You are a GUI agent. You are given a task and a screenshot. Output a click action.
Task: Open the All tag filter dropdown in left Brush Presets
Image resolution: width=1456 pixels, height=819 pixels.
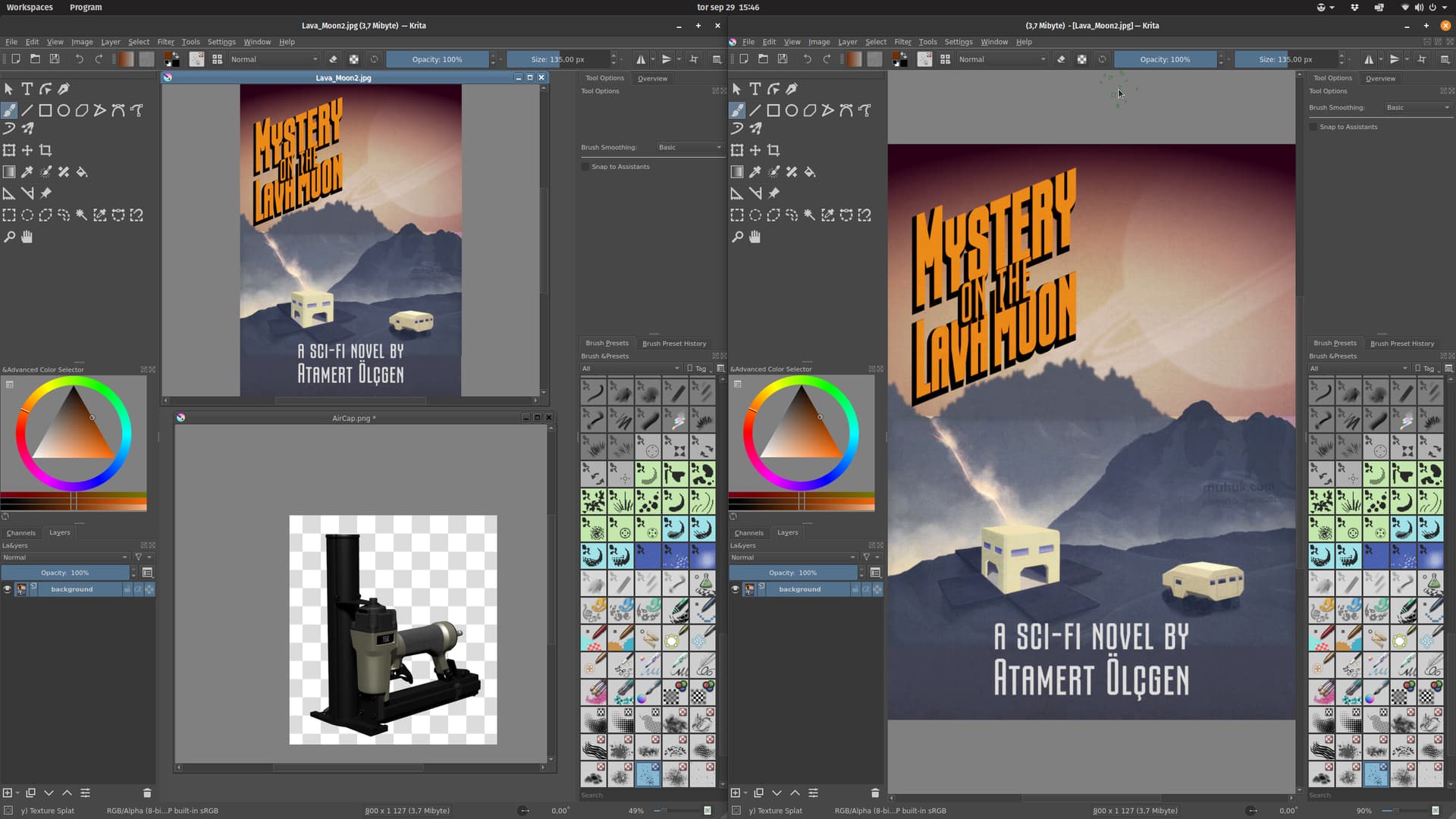630,369
